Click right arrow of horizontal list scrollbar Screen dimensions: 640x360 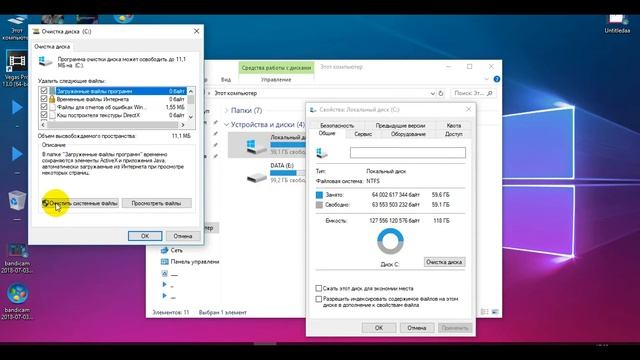[x=183, y=124]
